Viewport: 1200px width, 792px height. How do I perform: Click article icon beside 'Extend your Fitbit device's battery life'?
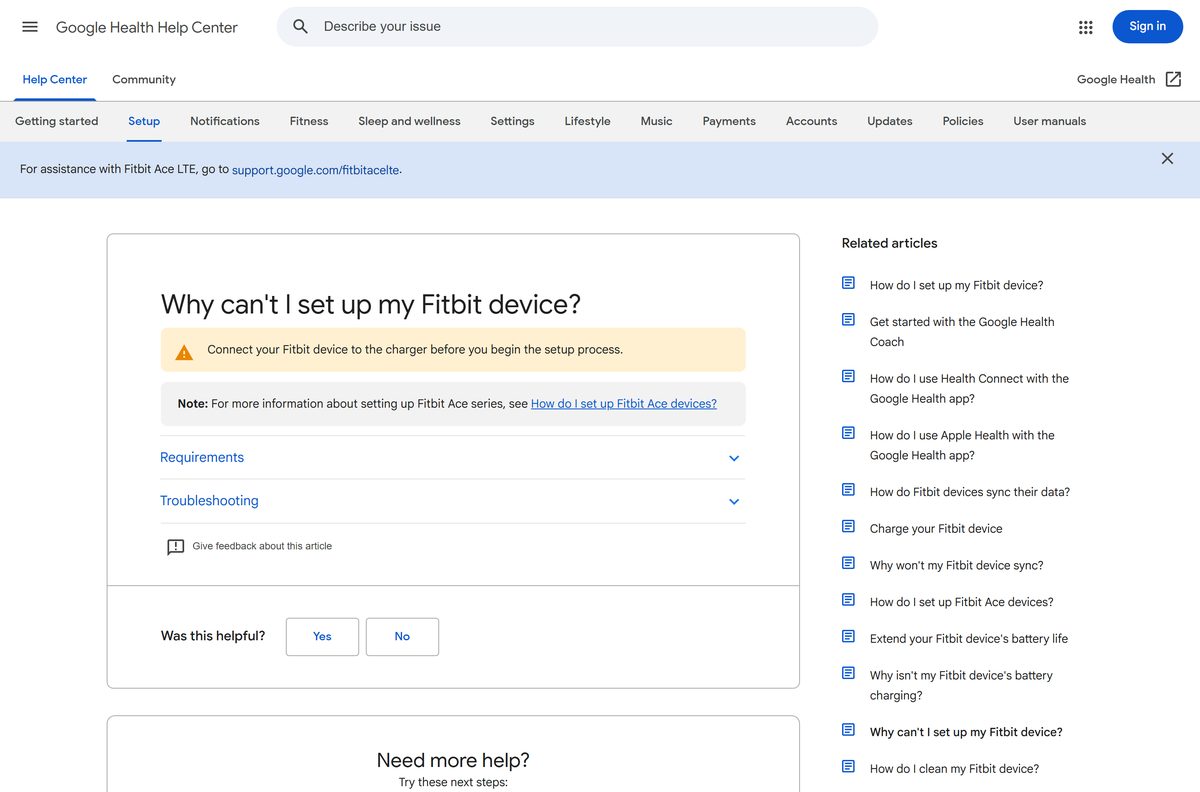[x=848, y=636]
